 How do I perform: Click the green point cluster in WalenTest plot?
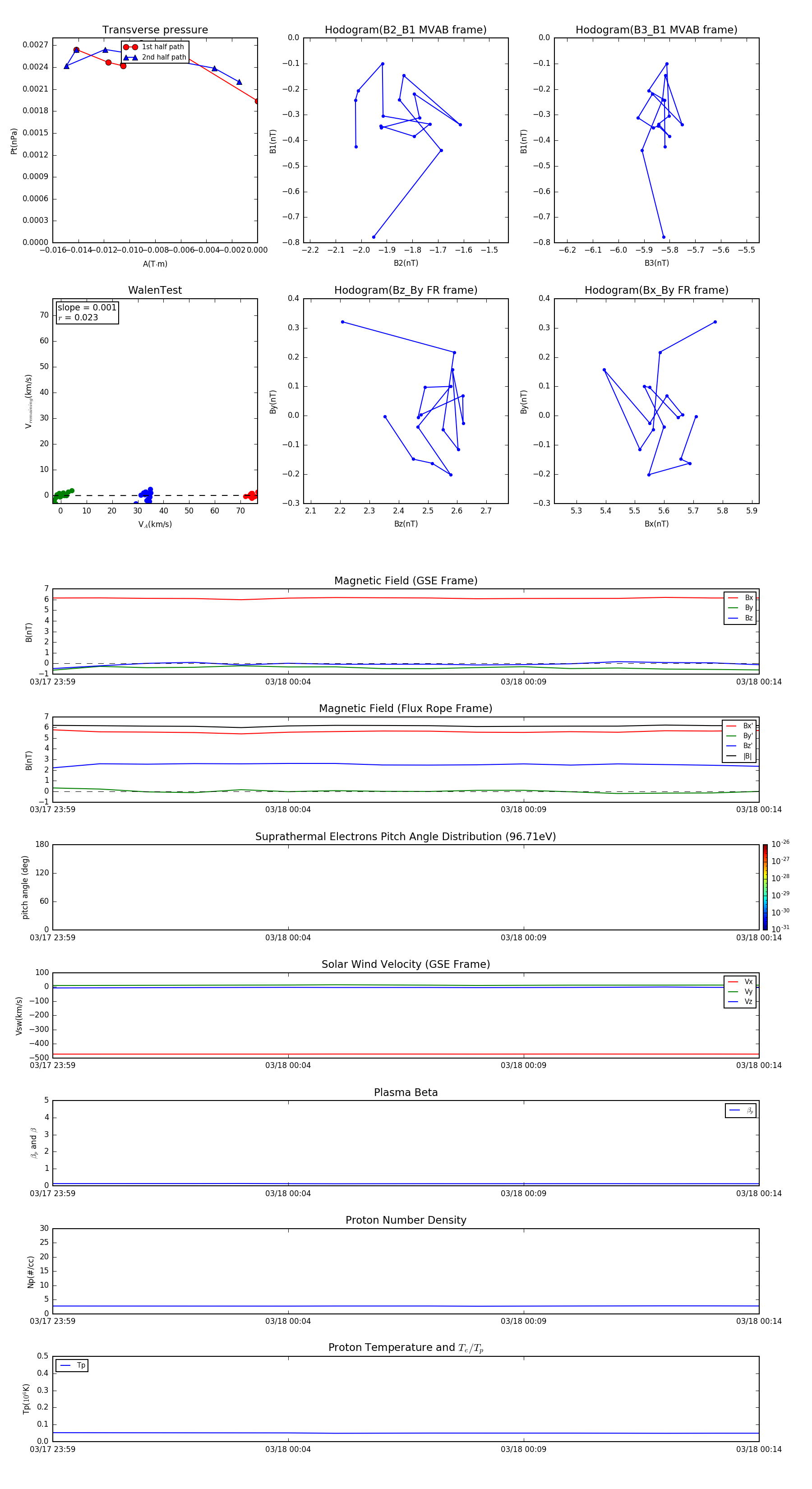pyautogui.click(x=61, y=494)
